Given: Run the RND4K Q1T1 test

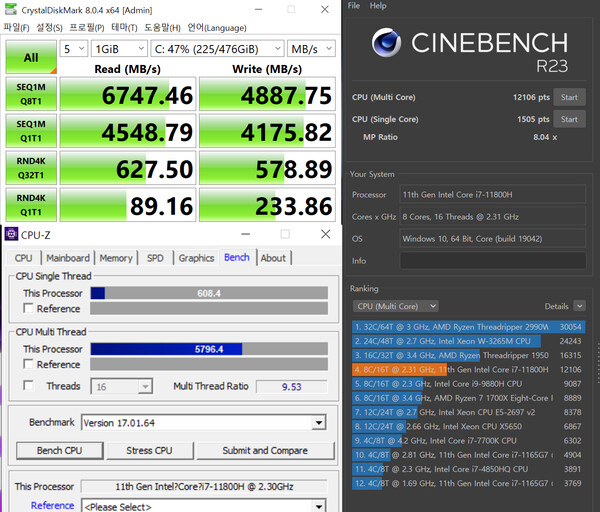Looking at the screenshot, I should 31,205.
